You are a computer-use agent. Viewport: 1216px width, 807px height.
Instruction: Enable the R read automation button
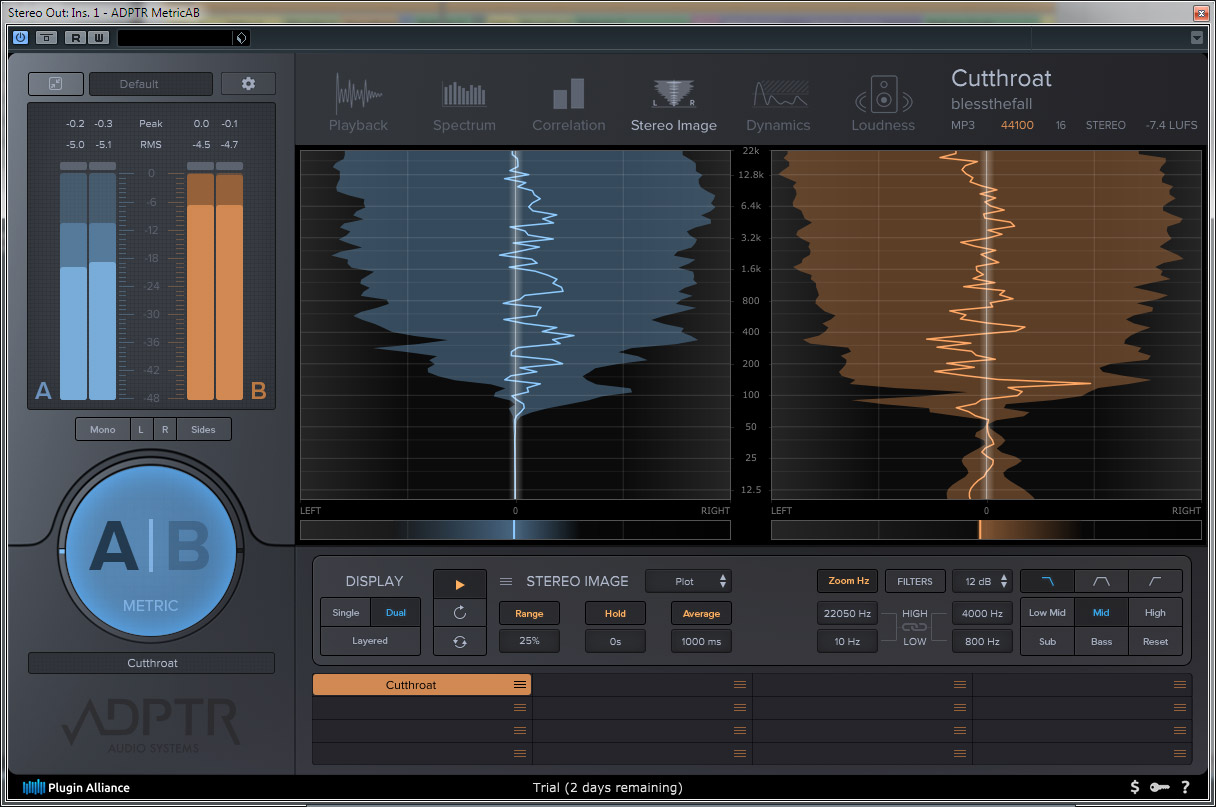pyautogui.click(x=75, y=38)
